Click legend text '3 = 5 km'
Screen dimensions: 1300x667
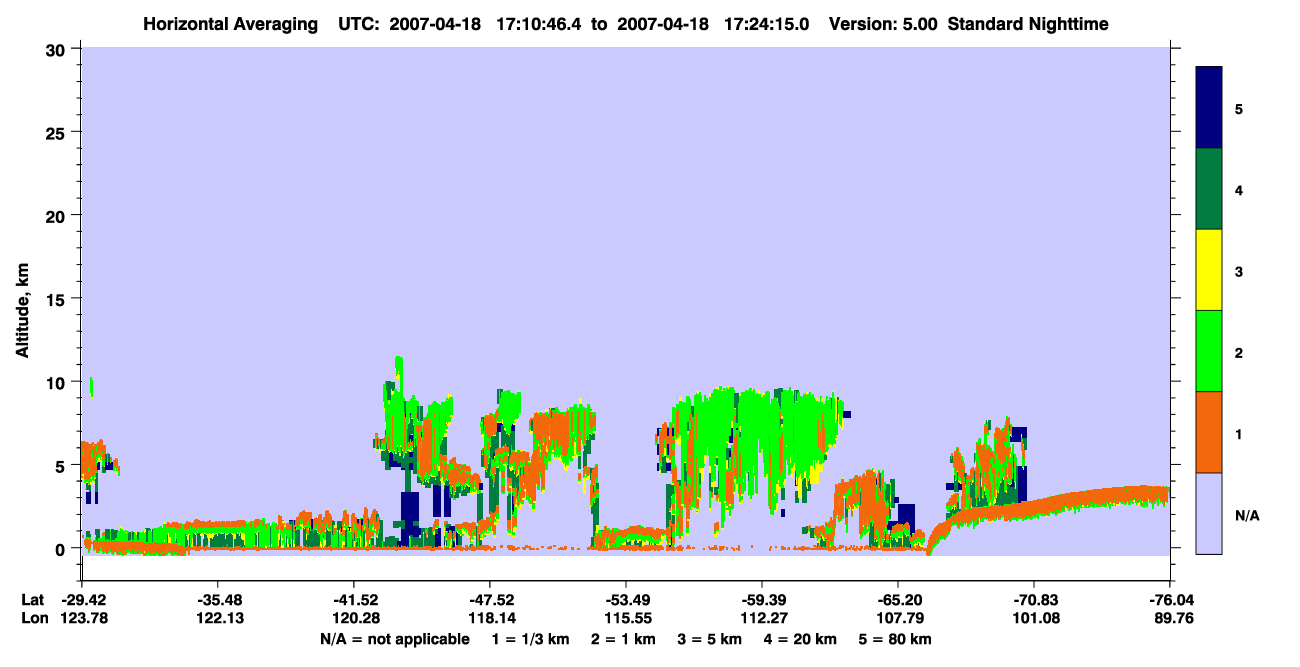pyautogui.click(x=710, y=639)
